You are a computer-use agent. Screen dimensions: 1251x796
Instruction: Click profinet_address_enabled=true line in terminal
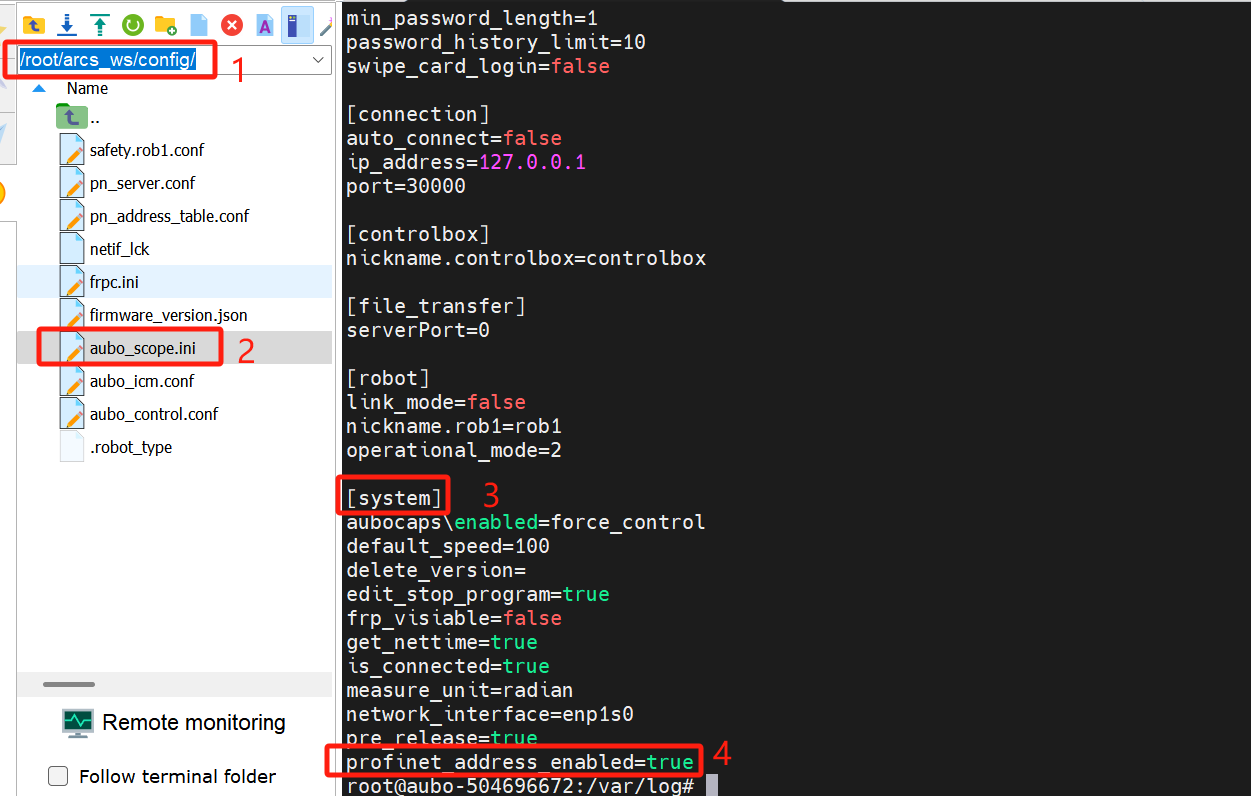pos(520,762)
